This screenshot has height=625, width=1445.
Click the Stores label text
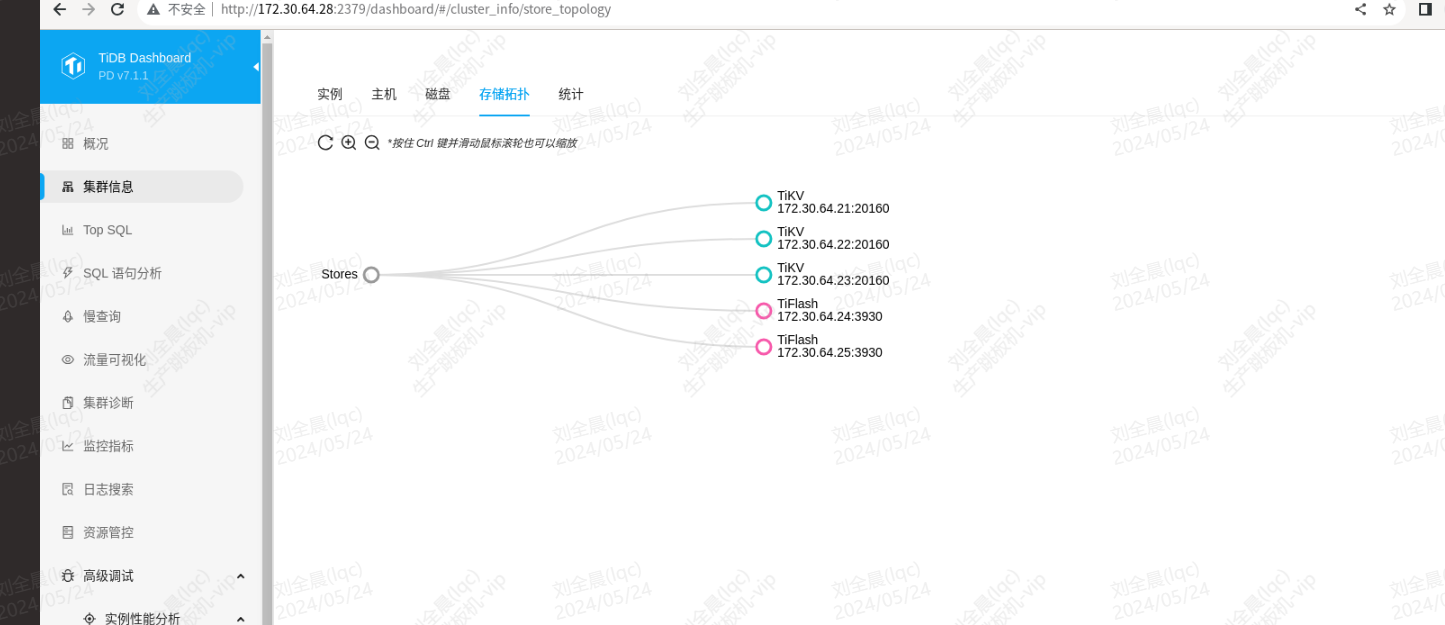pos(339,274)
